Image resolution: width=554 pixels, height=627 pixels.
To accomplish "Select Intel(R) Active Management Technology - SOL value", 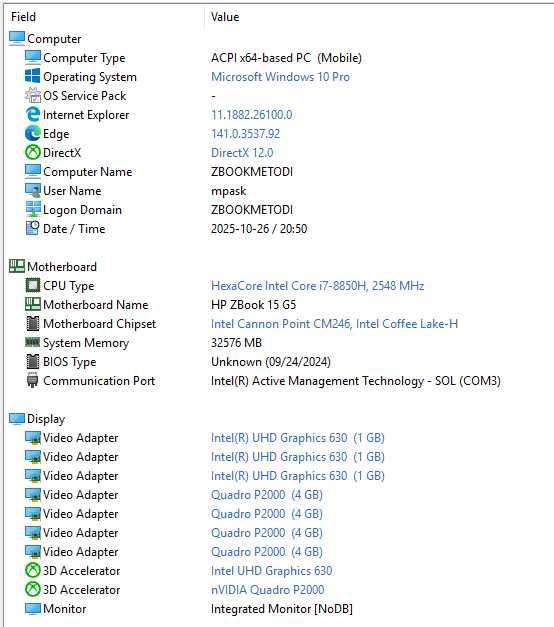I will 356,381.
